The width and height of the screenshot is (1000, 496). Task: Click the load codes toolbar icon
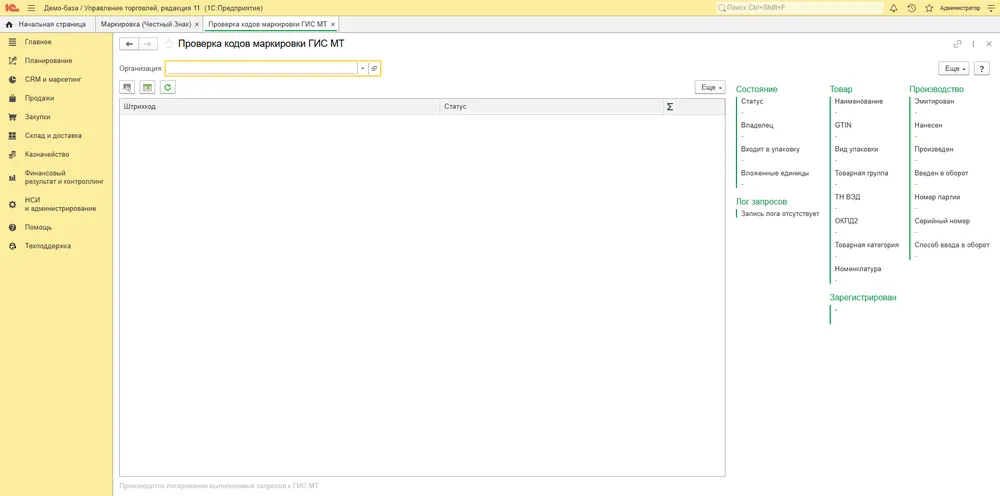tap(147, 87)
